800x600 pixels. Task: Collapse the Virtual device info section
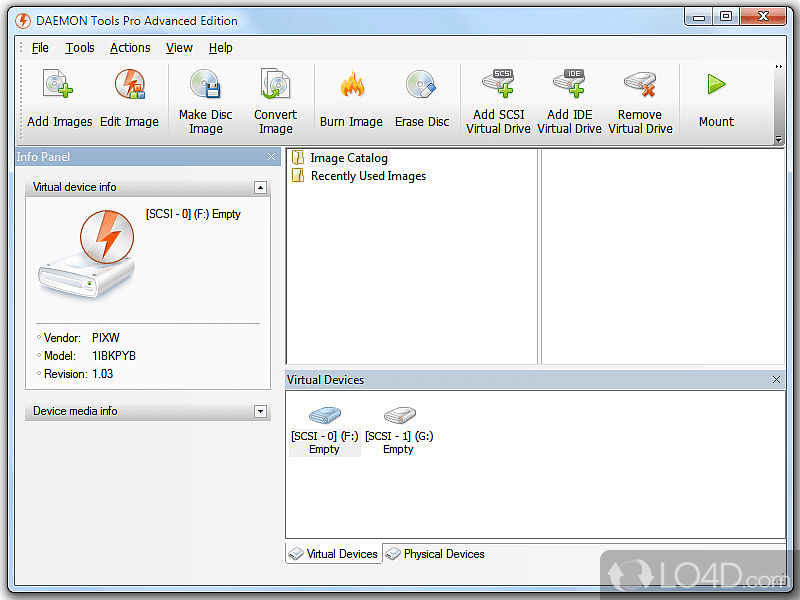pyautogui.click(x=260, y=187)
